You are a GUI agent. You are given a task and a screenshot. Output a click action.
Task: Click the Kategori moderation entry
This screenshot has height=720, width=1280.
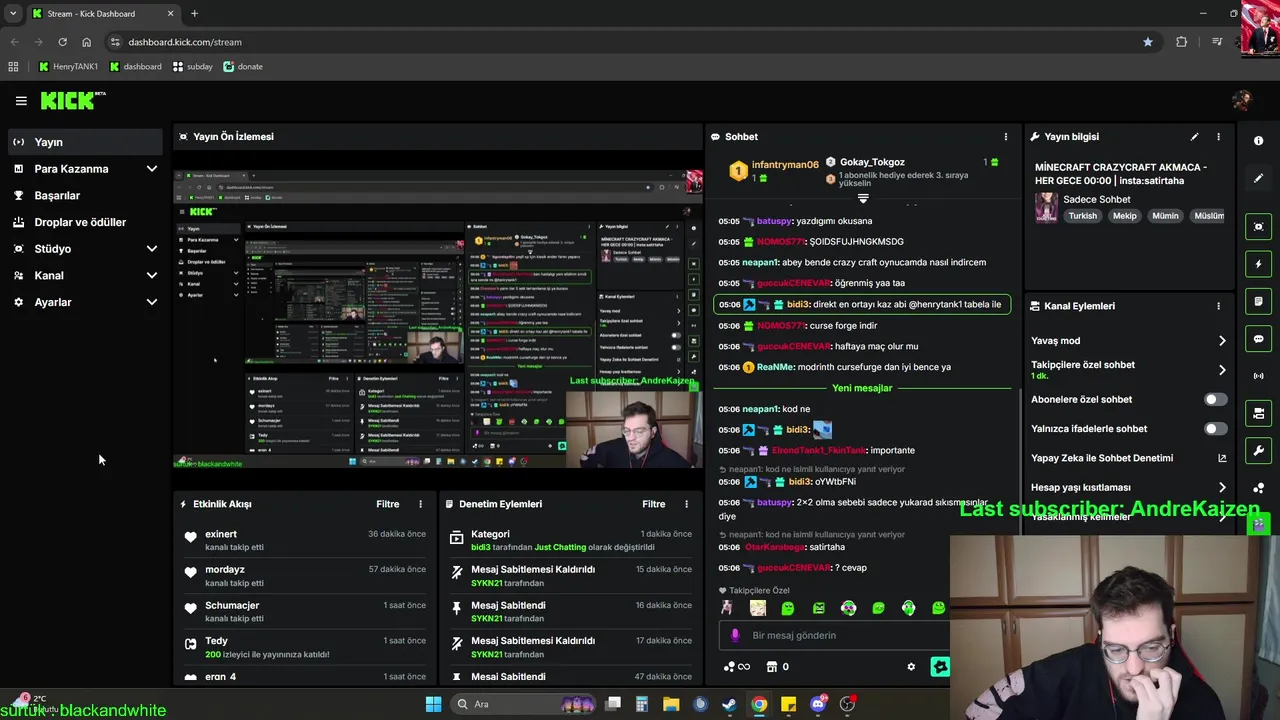click(570, 540)
